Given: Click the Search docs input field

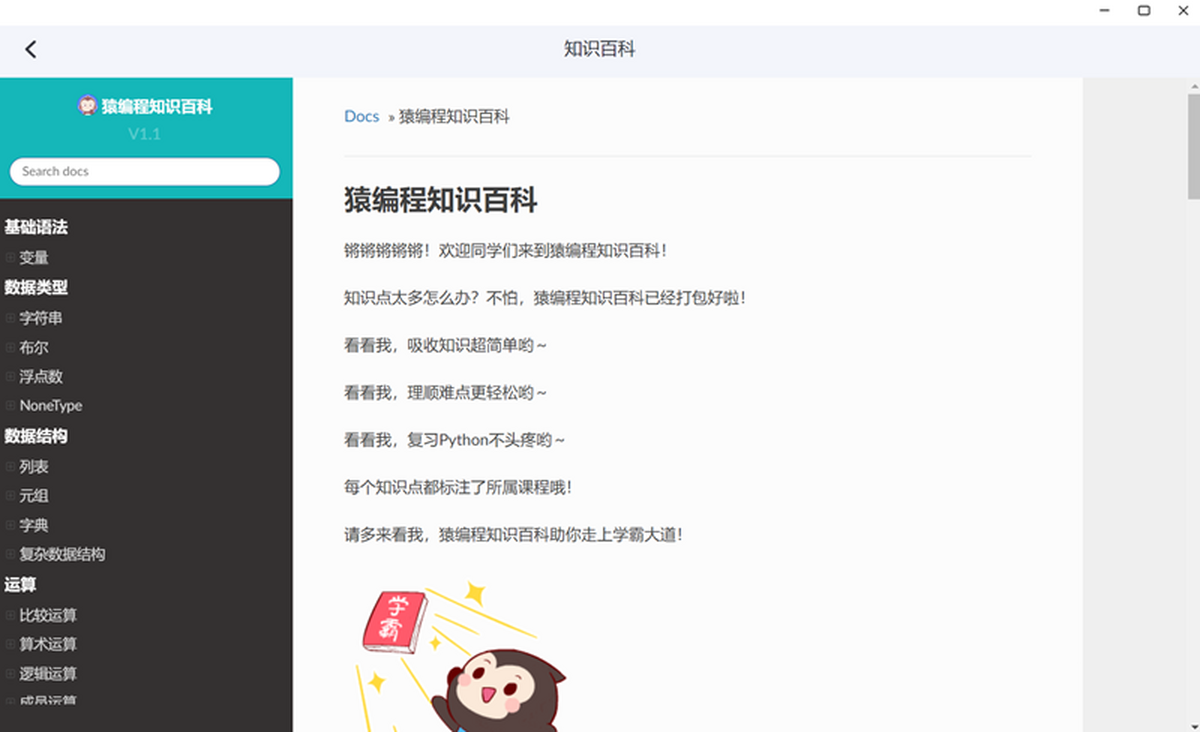Looking at the screenshot, I should pos(144,171).
